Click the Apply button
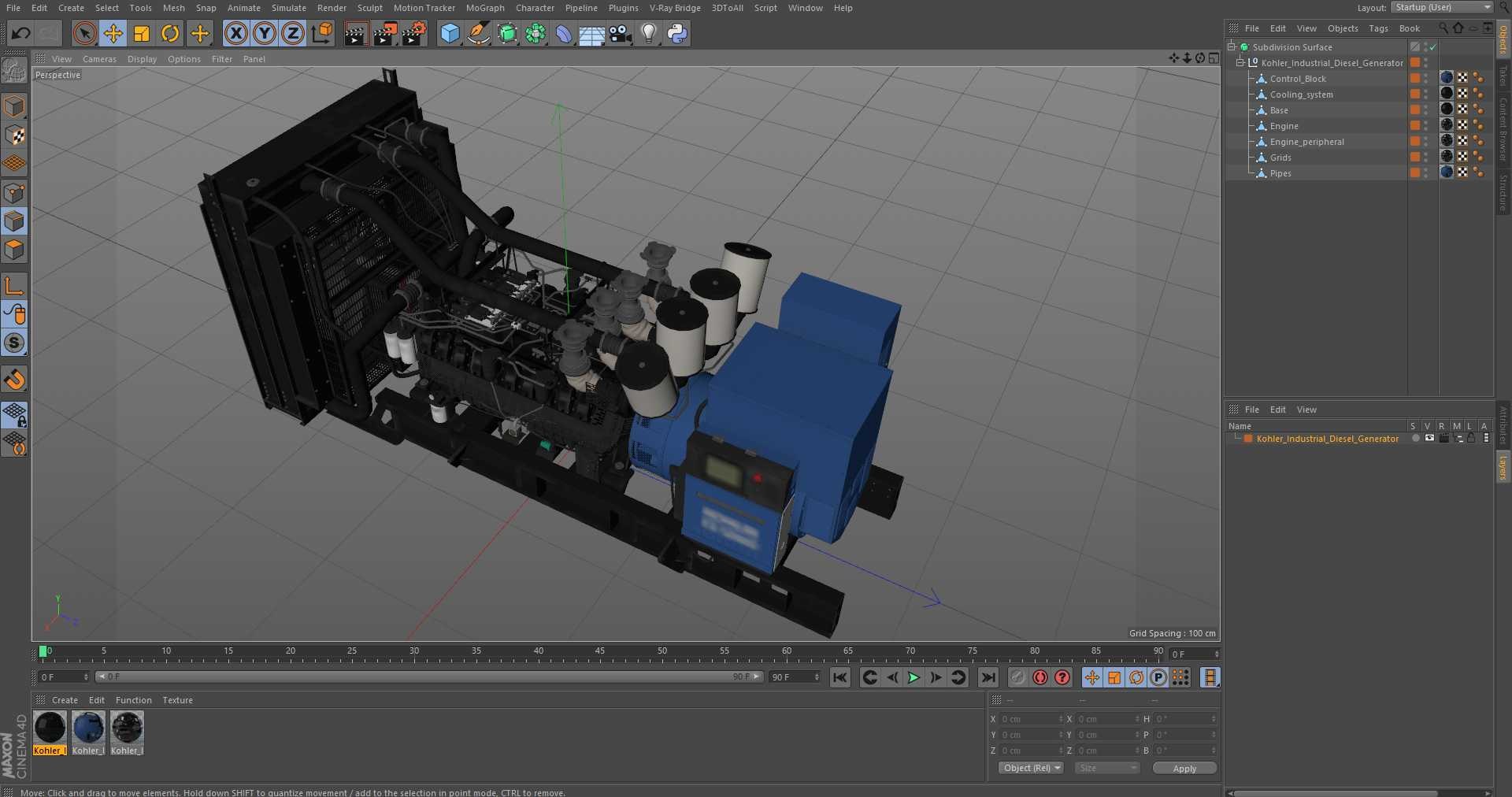 pyautogui.click(x=1184, y=768)
